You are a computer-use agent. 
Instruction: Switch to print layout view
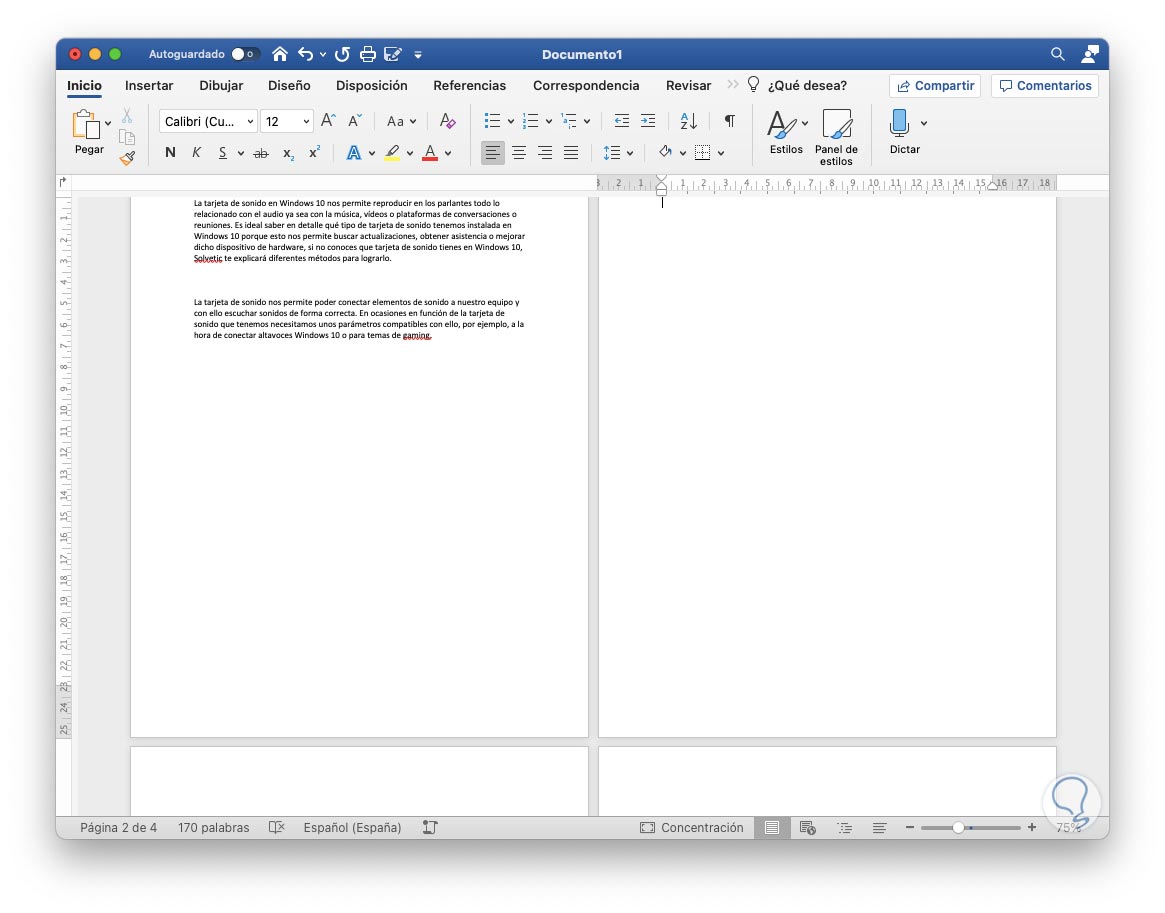pos(772,828)
